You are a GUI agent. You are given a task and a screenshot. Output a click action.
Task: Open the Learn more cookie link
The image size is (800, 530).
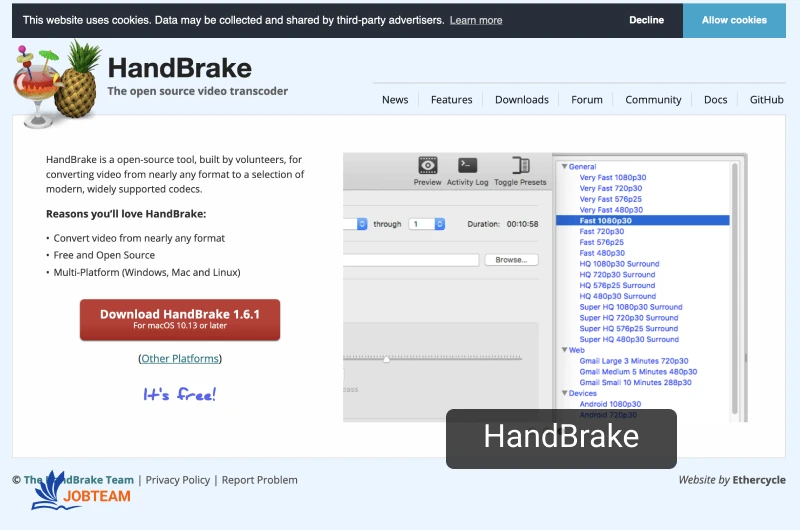point(476,20)
